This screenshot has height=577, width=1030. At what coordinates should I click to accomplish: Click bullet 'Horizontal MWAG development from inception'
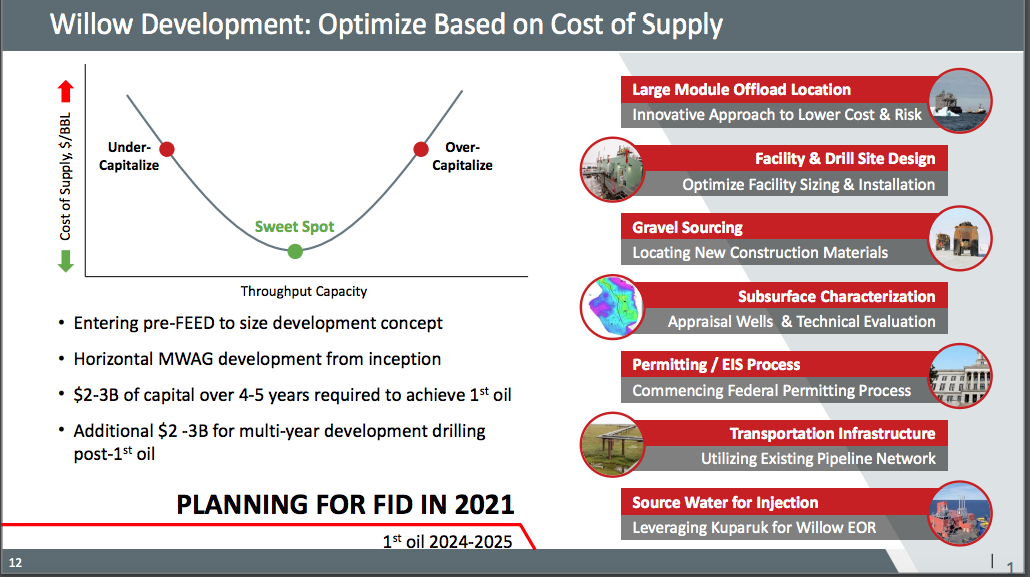pyautogui.click(x=257, y=359)
